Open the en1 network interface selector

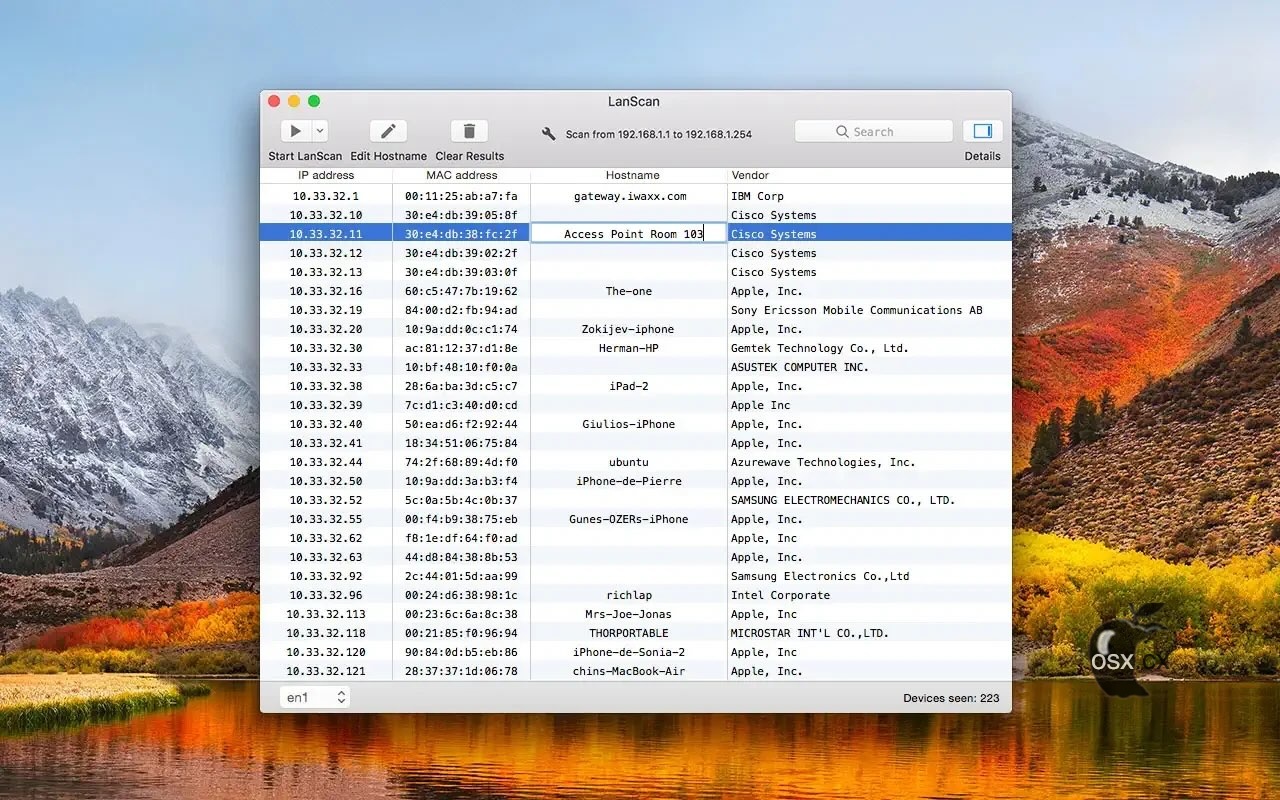pyautogui.click(x=314, y=697)
